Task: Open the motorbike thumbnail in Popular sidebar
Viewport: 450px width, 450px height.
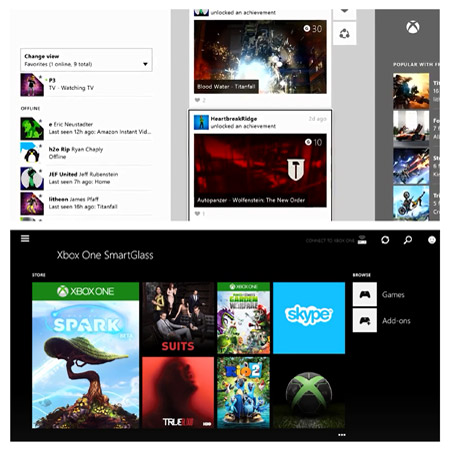Action: click(411, 203)
